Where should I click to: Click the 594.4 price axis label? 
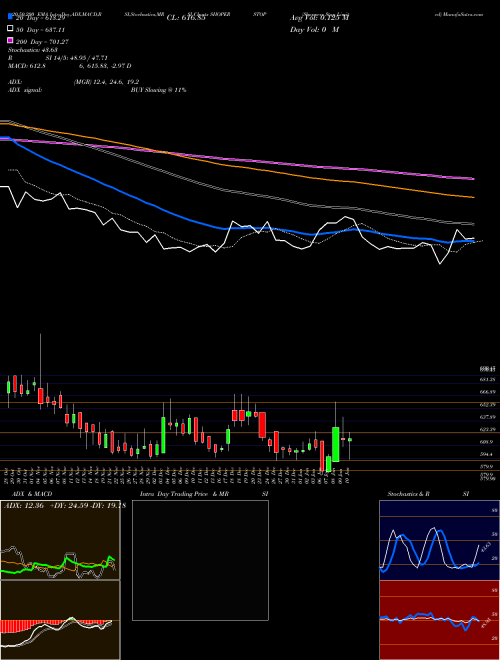click(487, 454)
